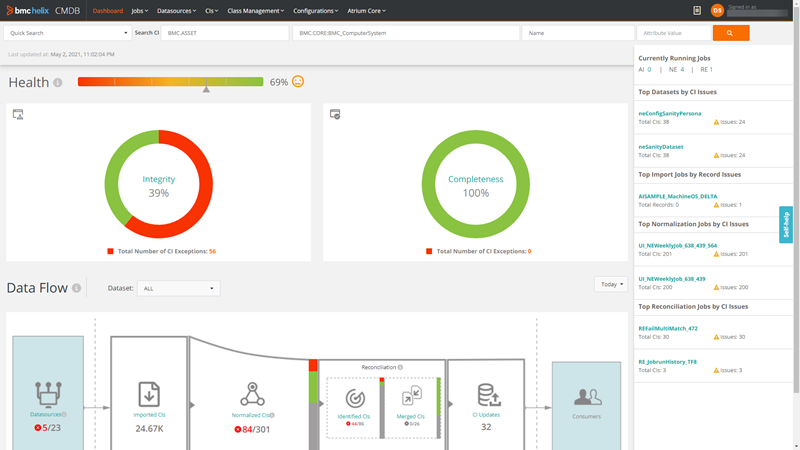The width and height of the screenshot is (800, 450).
Task: Open the Self-help side tab
Action: 786,224
